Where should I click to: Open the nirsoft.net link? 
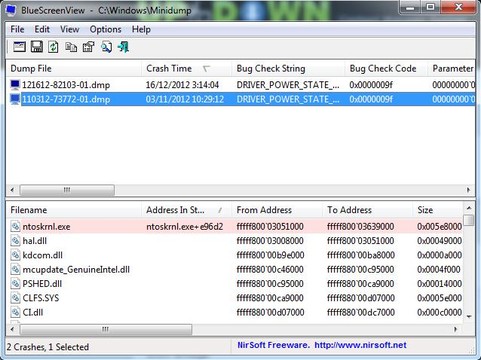tap(360, 345)
